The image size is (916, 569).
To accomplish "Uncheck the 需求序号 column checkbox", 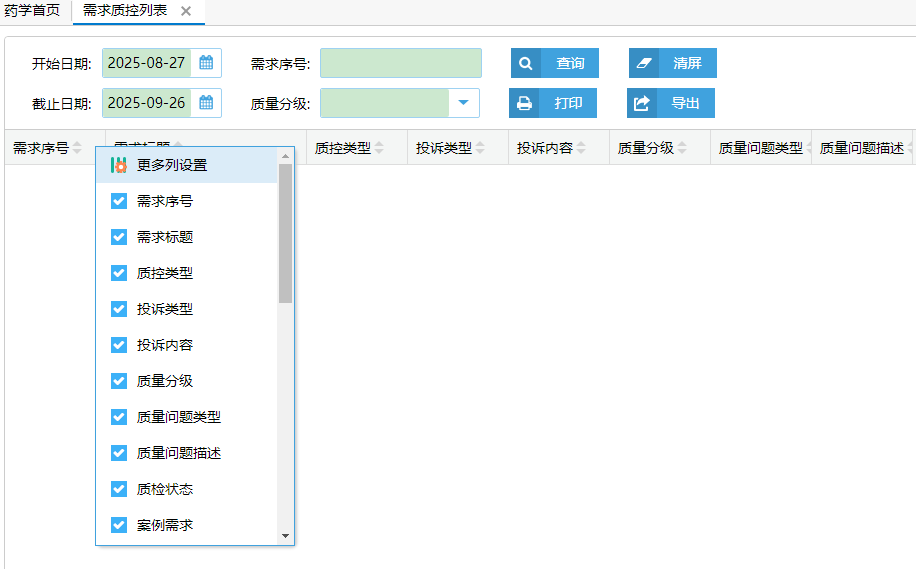I will pyautogui.click(x=119, y=201).
